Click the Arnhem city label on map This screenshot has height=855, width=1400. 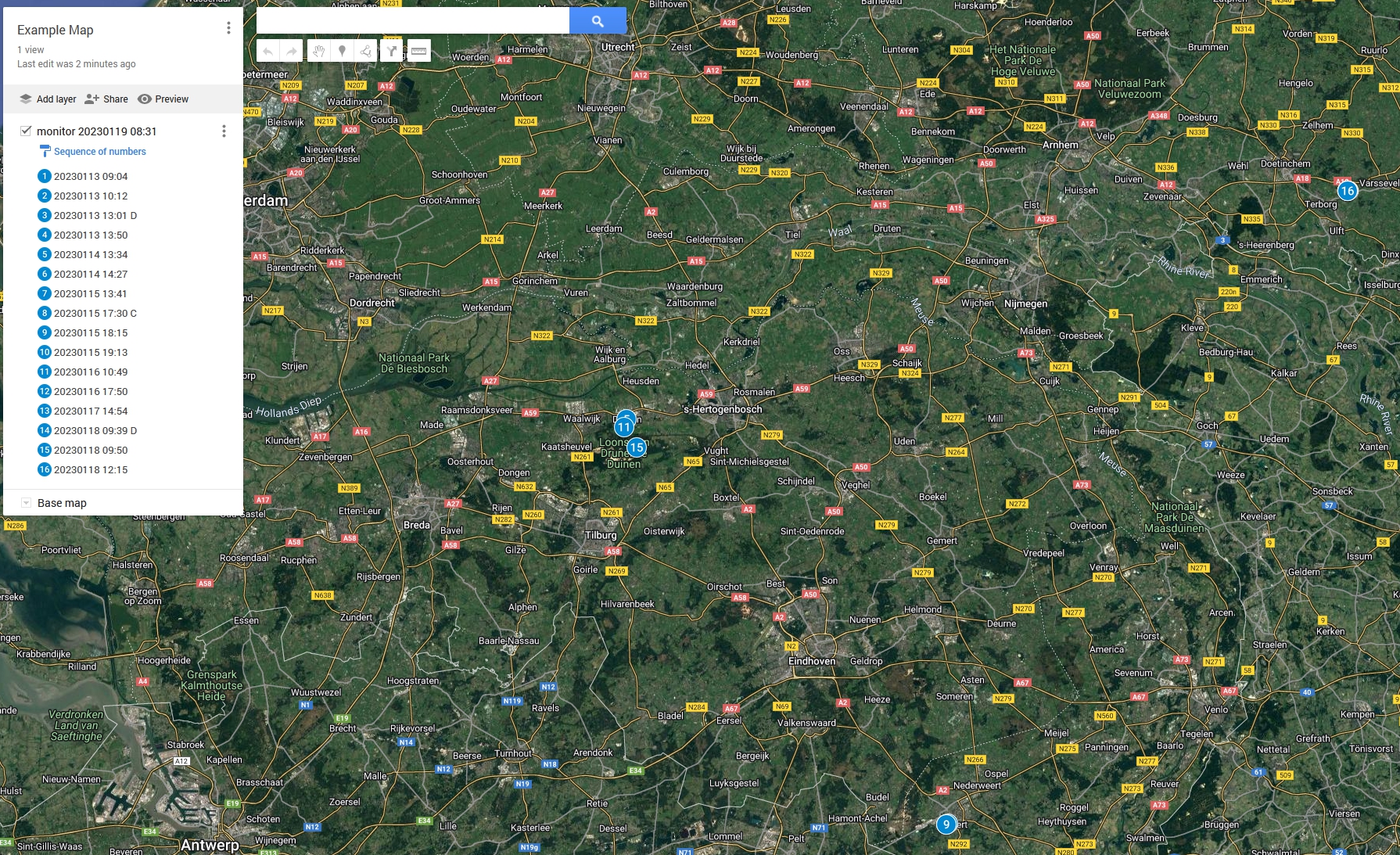[1061, 145]
